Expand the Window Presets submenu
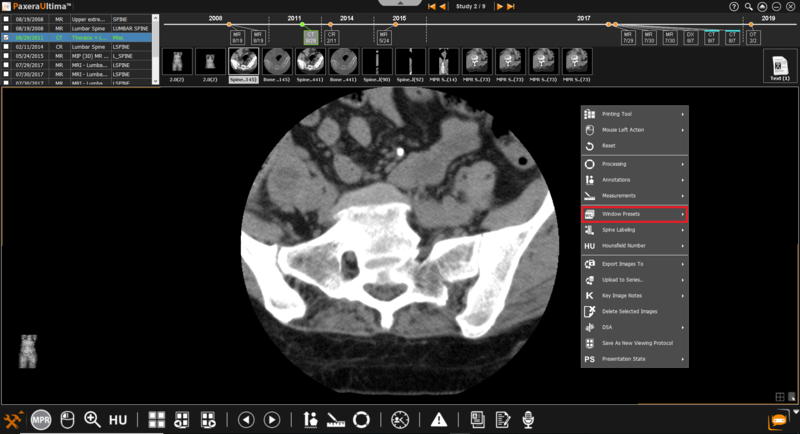 point(634,214)
